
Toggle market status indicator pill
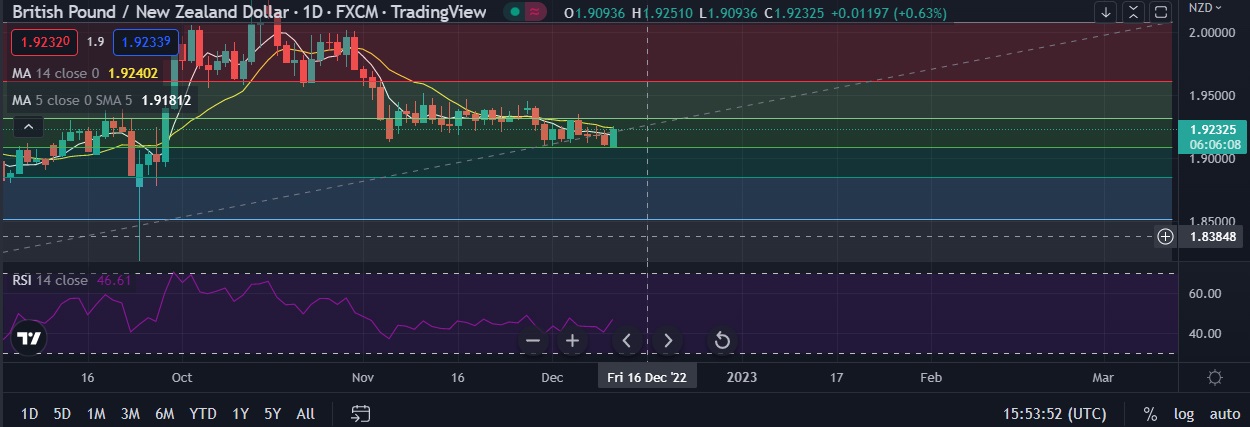(x=526, y=12)
